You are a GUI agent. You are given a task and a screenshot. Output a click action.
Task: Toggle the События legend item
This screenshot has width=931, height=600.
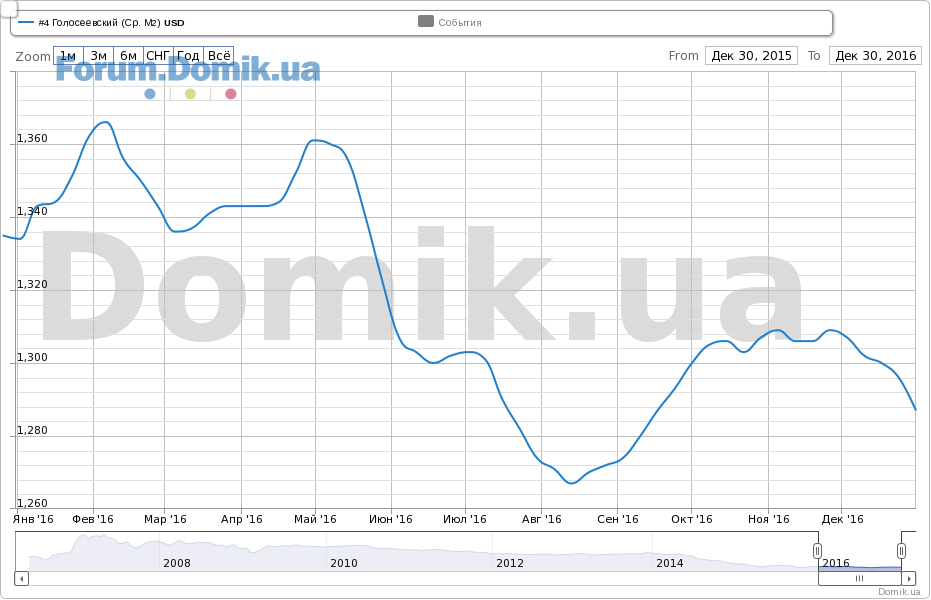[x=450, y=22]
